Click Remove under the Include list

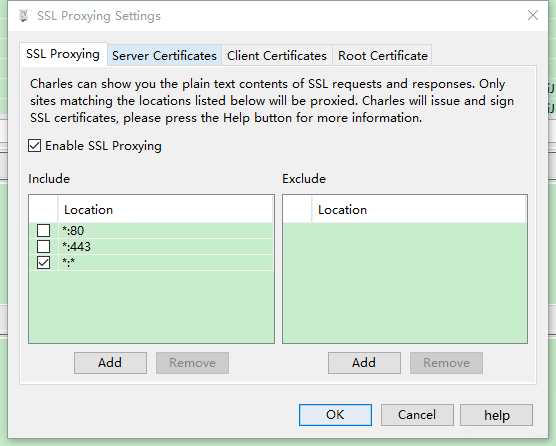pyautogui.click(x=193, y=363)
